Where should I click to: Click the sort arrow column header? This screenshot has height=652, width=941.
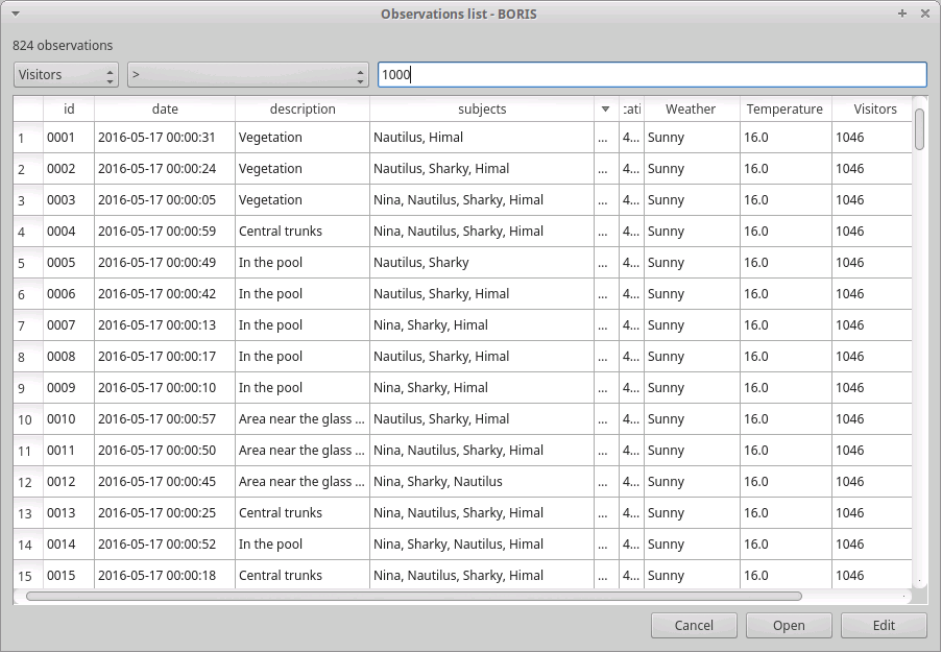point(606,109)
